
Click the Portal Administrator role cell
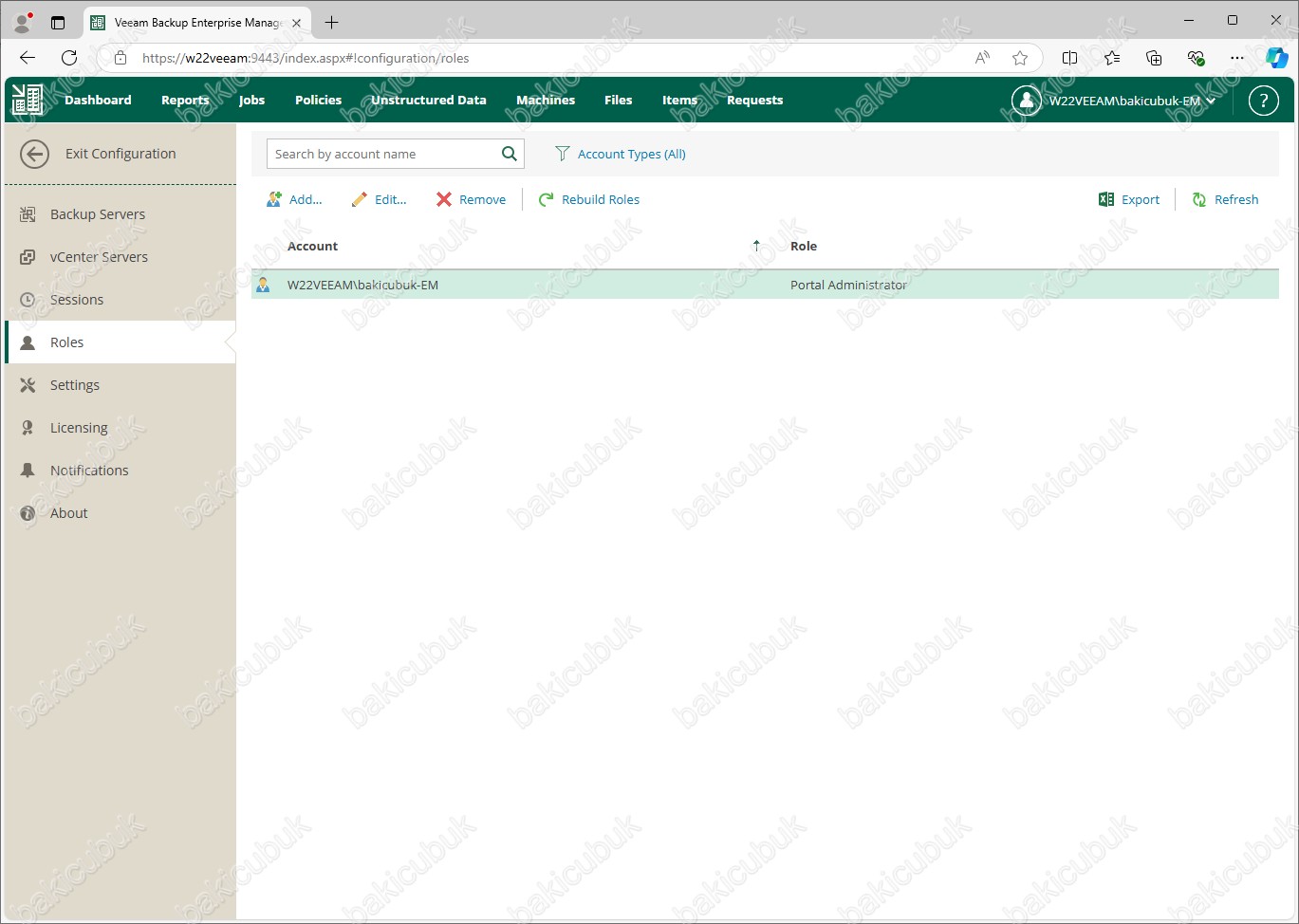[848, 285]
